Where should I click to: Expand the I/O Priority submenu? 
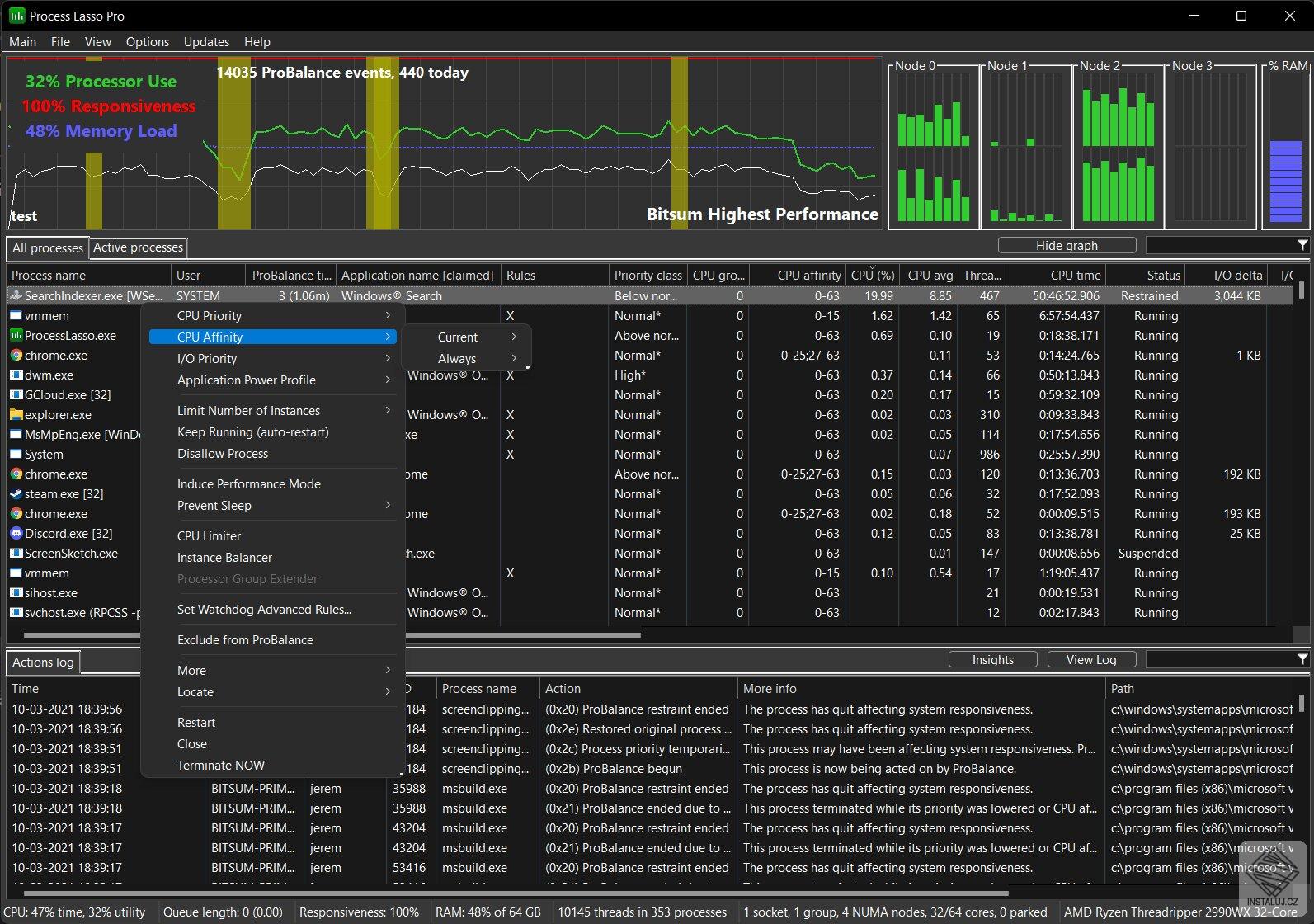coord(273,358)
